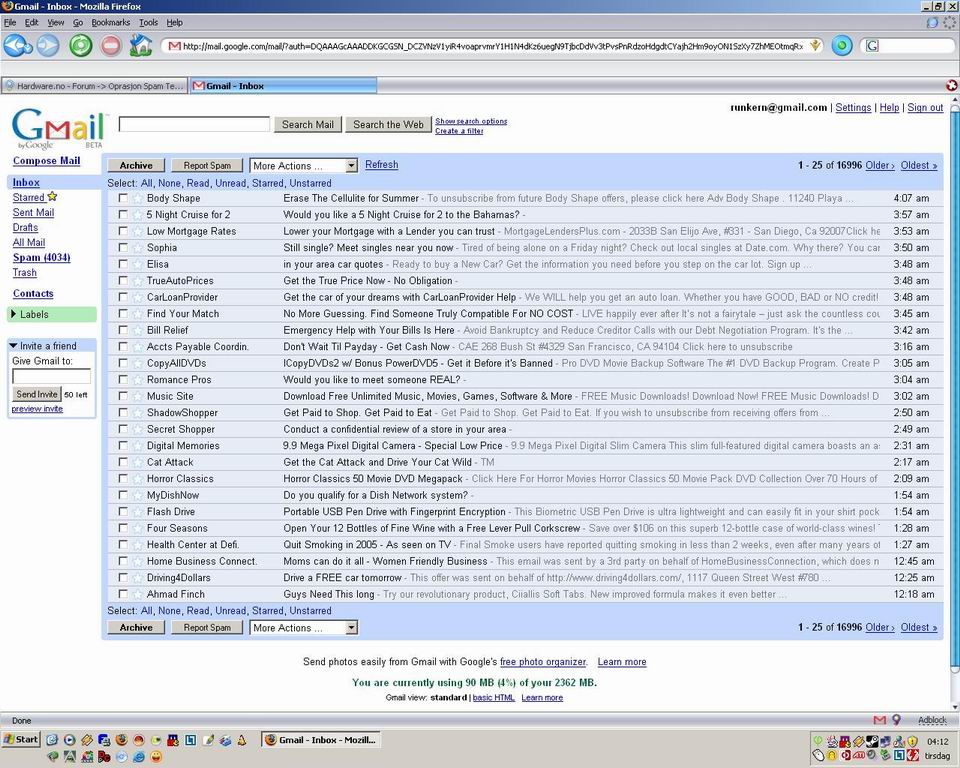Tick the Horror Classics message checkbox
This screenshot has height=768, width=960.
pyautogui.click(x=123, y=478)
